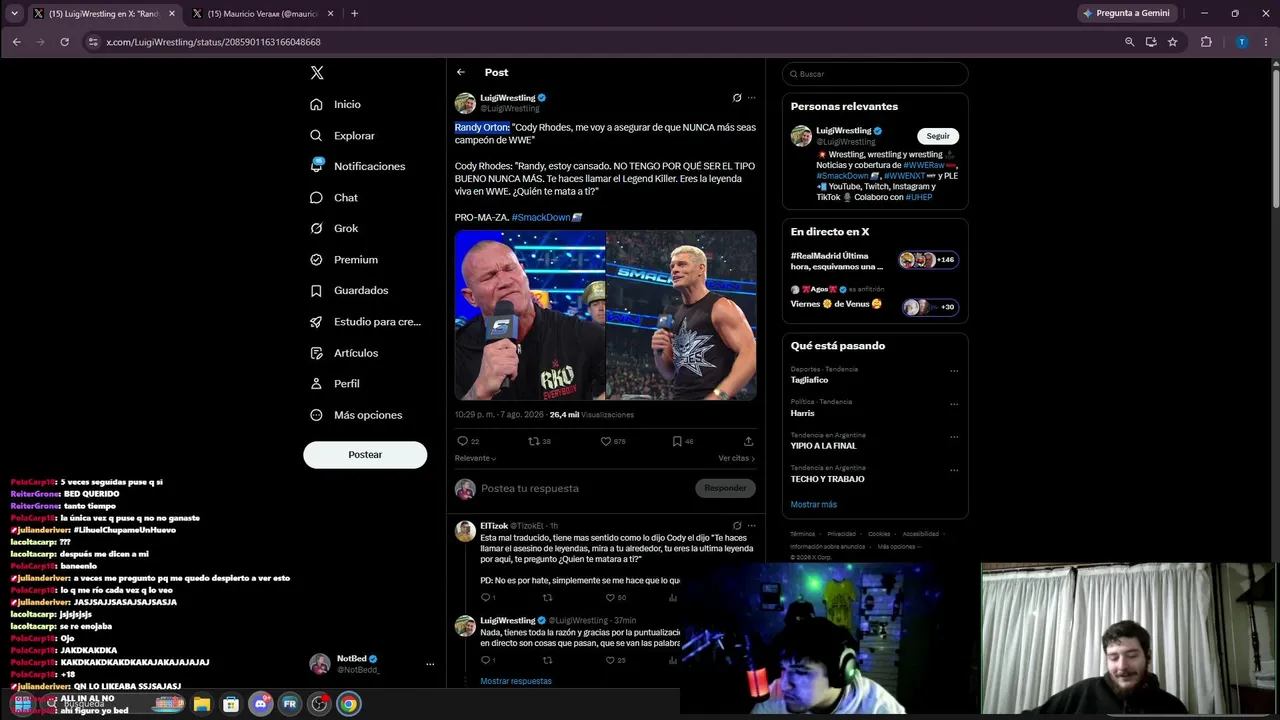Viewport: 1280px width, 720px height.
Task: Expand the Chrome tab search dropdown
Action: [14, 13]
